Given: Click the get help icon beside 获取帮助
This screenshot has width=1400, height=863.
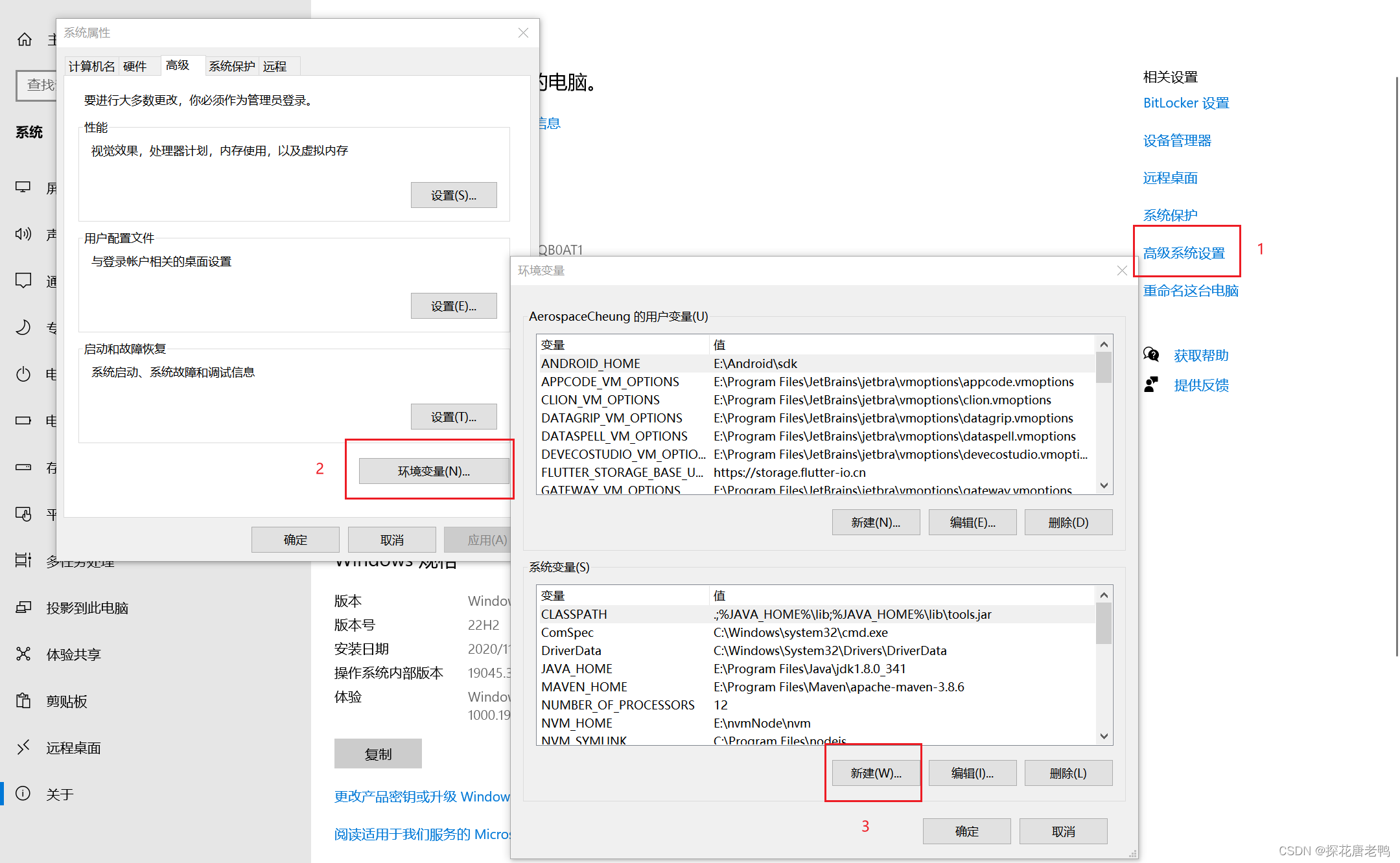Looking at the screenshot, I should pos(1151,355).
